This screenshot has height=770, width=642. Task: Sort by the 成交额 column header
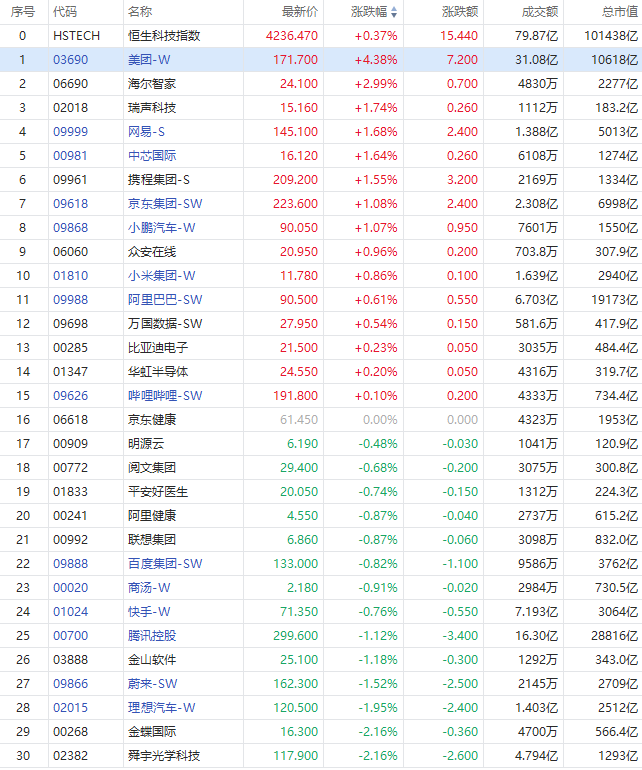click(x=540, y=12)
